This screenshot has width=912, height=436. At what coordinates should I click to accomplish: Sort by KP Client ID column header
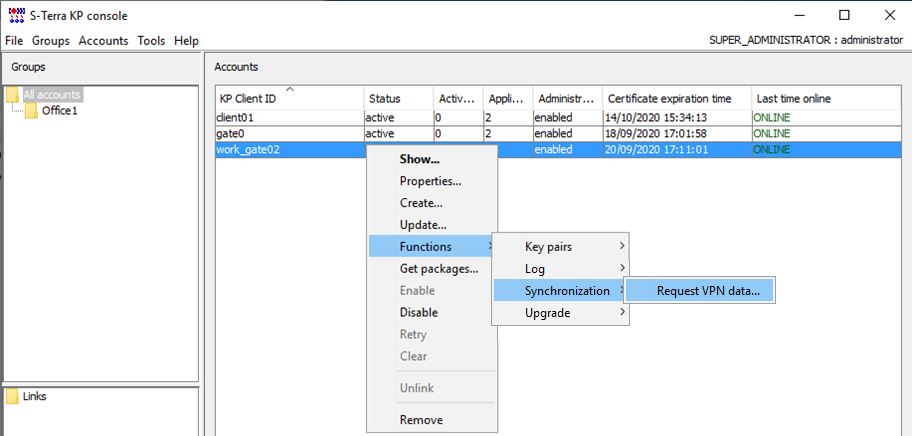pos(290,98)
